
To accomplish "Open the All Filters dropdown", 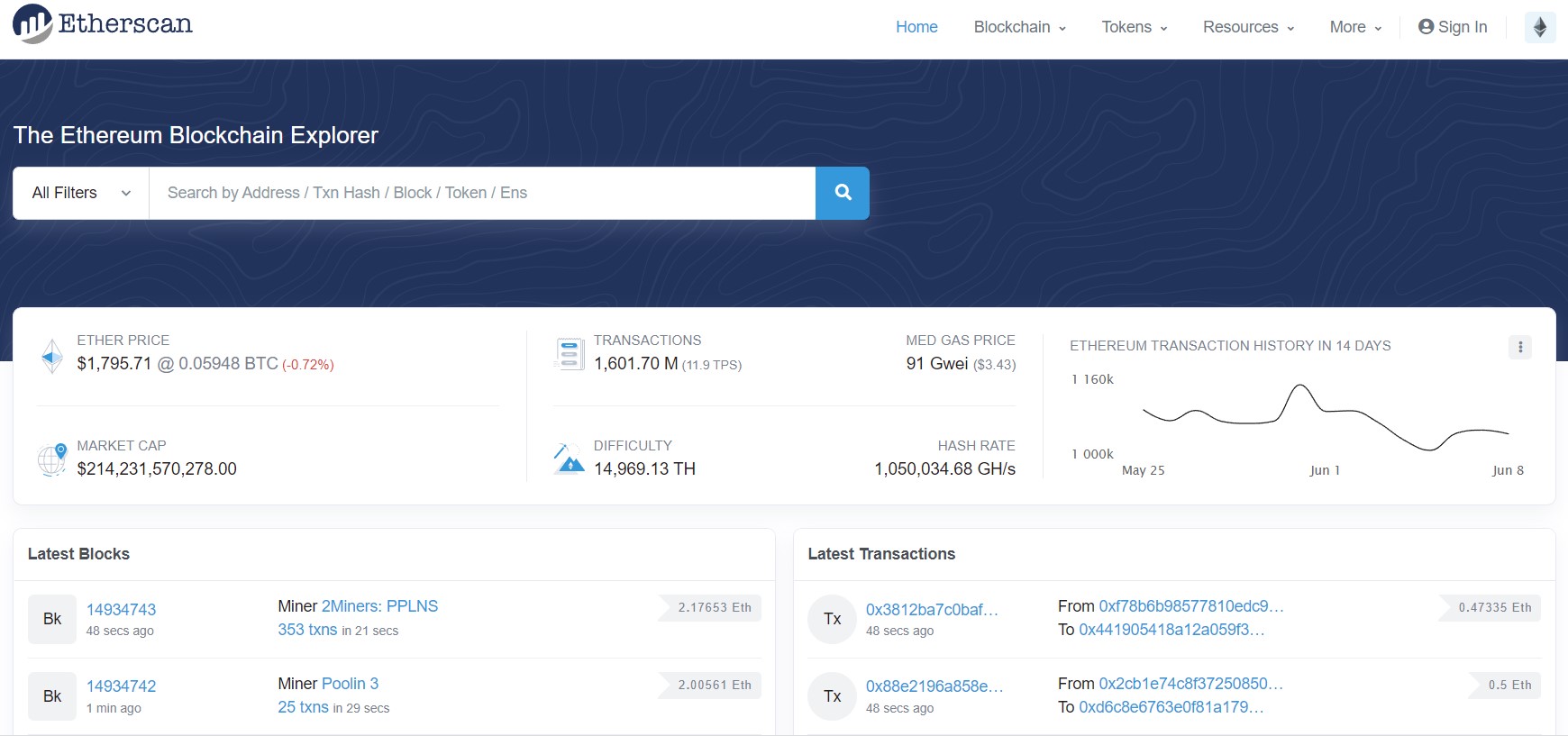I will (x=81, y=193).
